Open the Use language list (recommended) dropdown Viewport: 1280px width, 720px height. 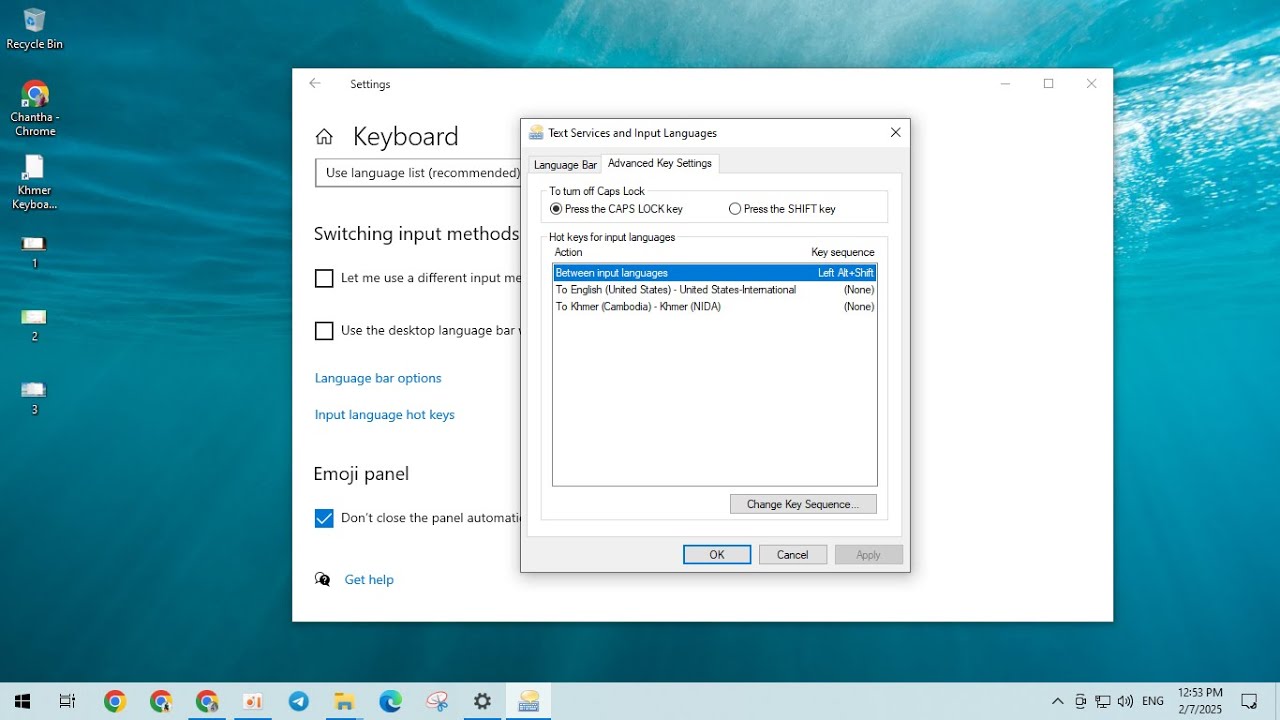click(x=418, y=173)
